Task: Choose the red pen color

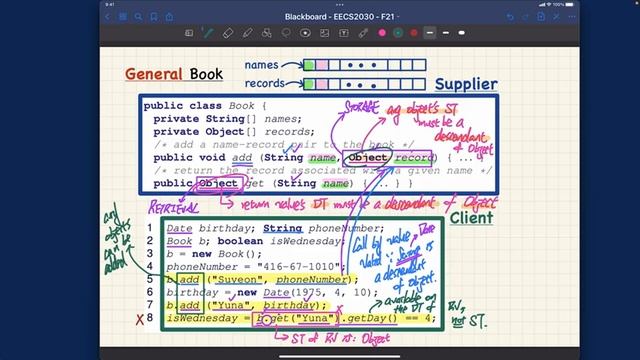Action: tap(414, 33)
